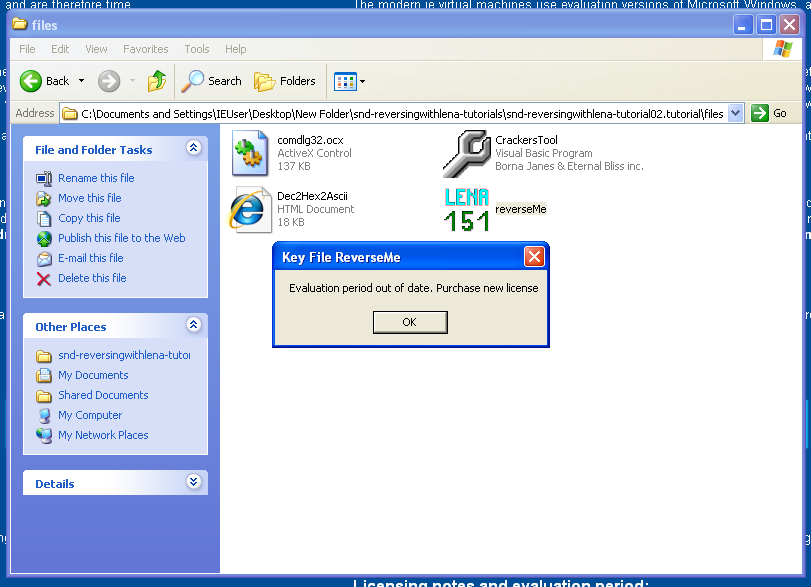The height and width of the screenshot is (587, 811).
Task: Open the Views dropdown arrow
Action: coord(363,81)
